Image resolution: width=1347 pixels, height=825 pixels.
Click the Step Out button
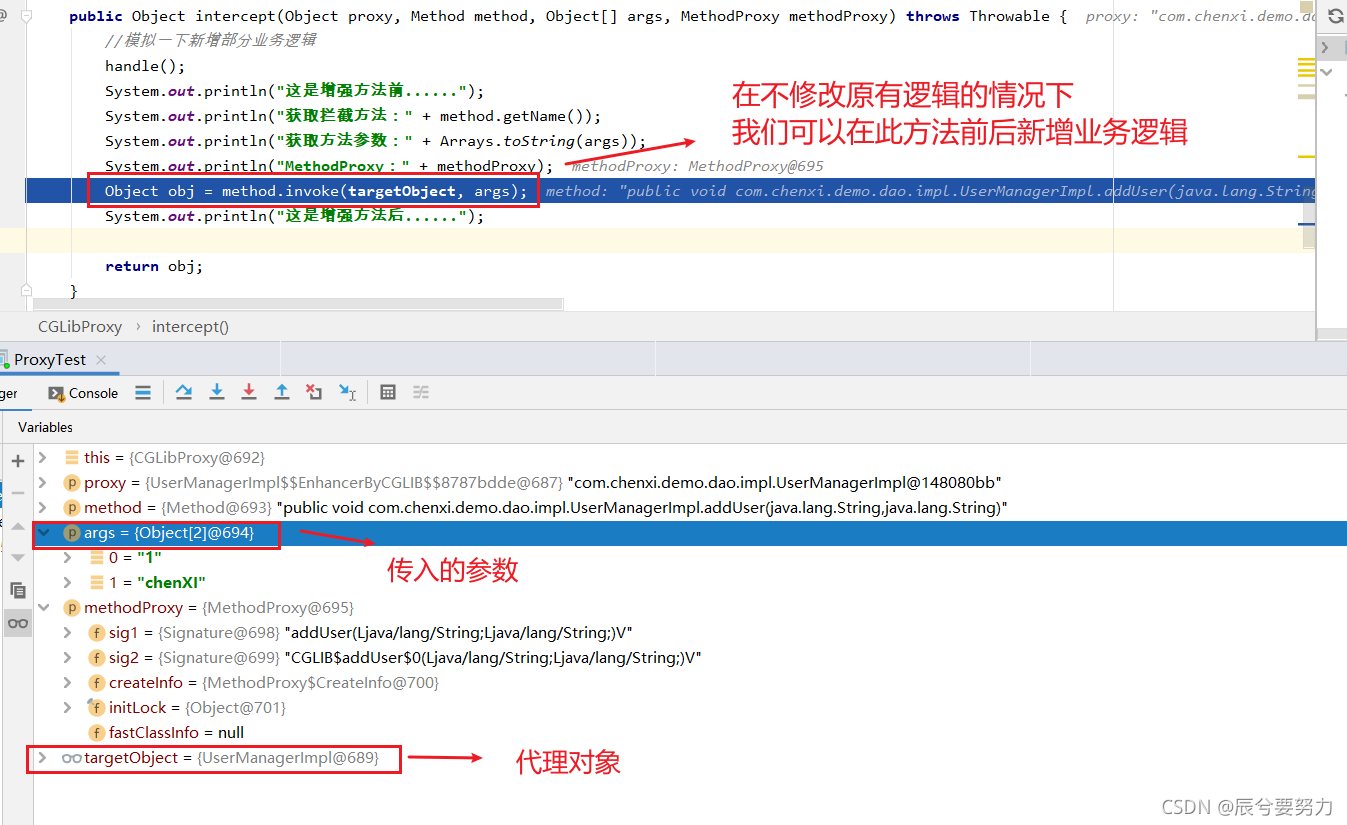pos(282,393)
